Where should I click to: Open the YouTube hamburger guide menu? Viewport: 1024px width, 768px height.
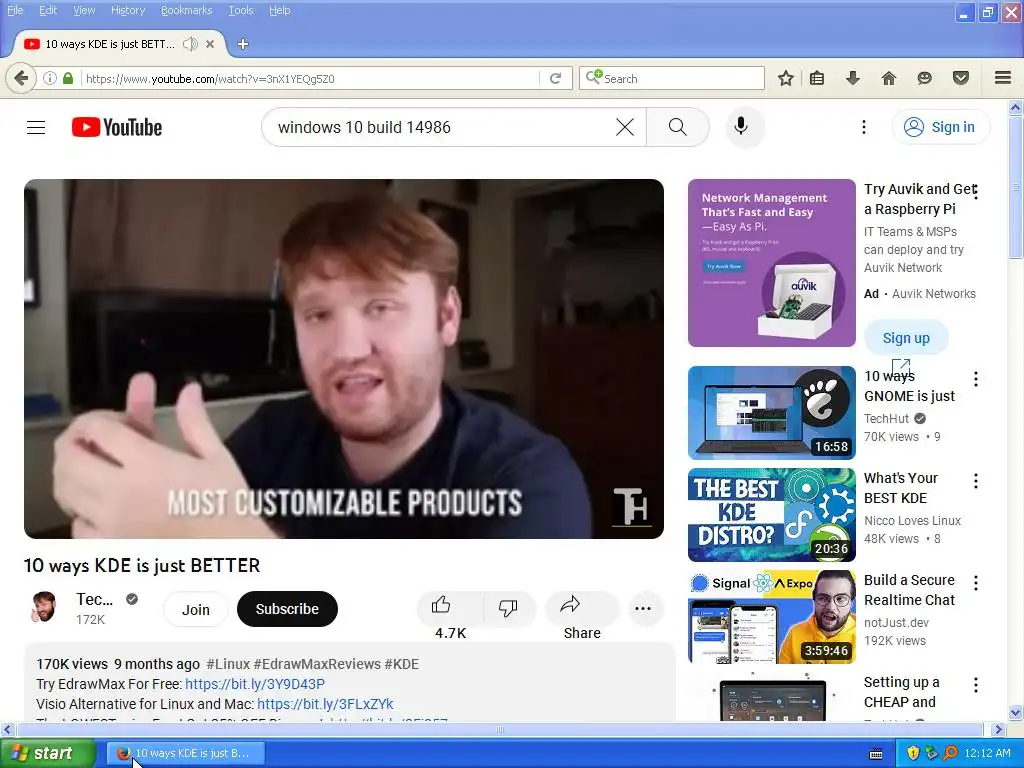click(36, 127)
